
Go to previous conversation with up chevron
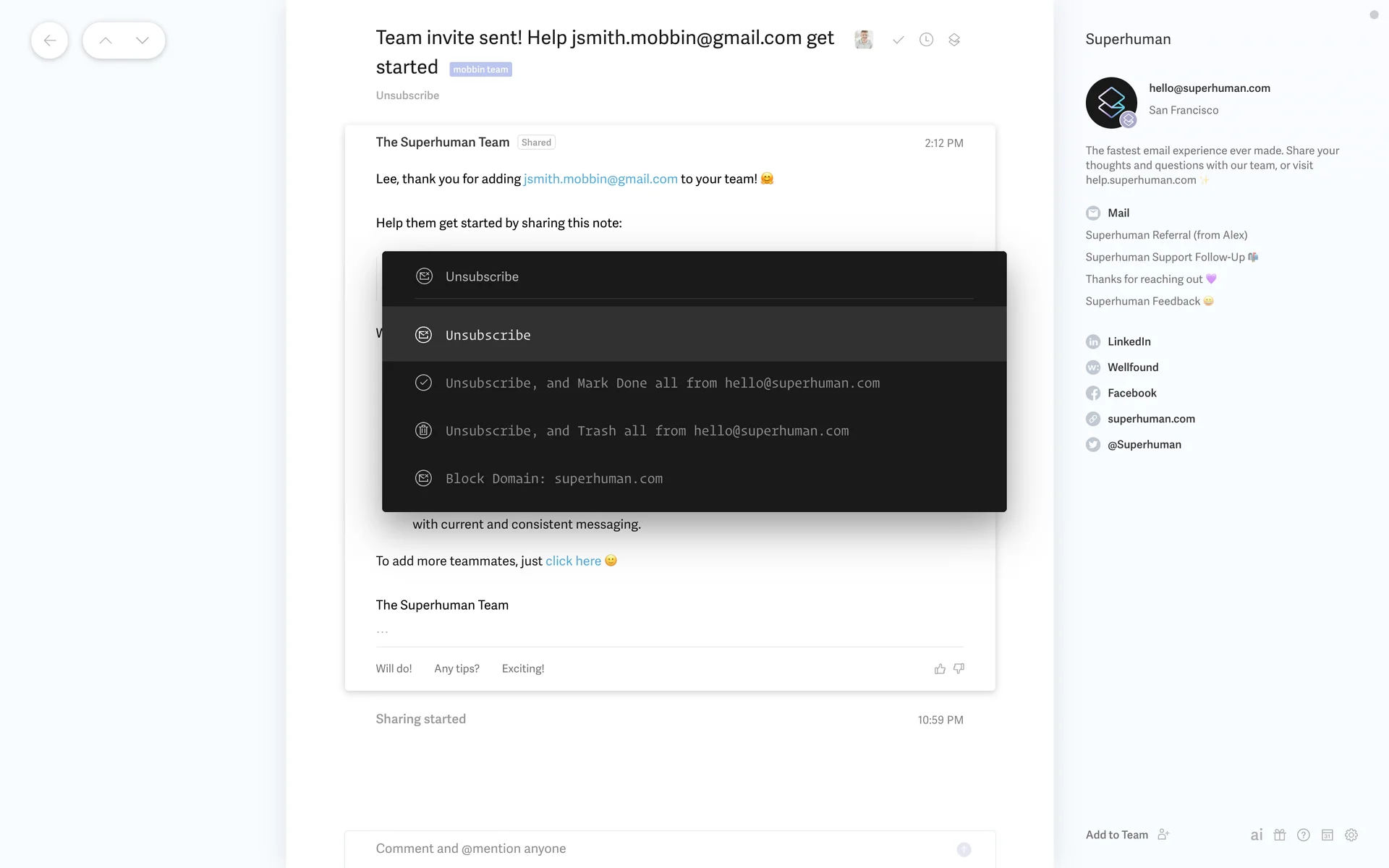(106, 41)
